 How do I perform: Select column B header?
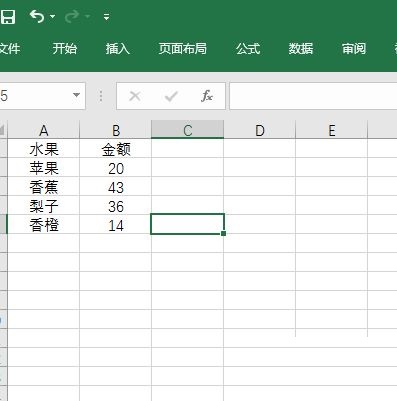click(116, 130)
